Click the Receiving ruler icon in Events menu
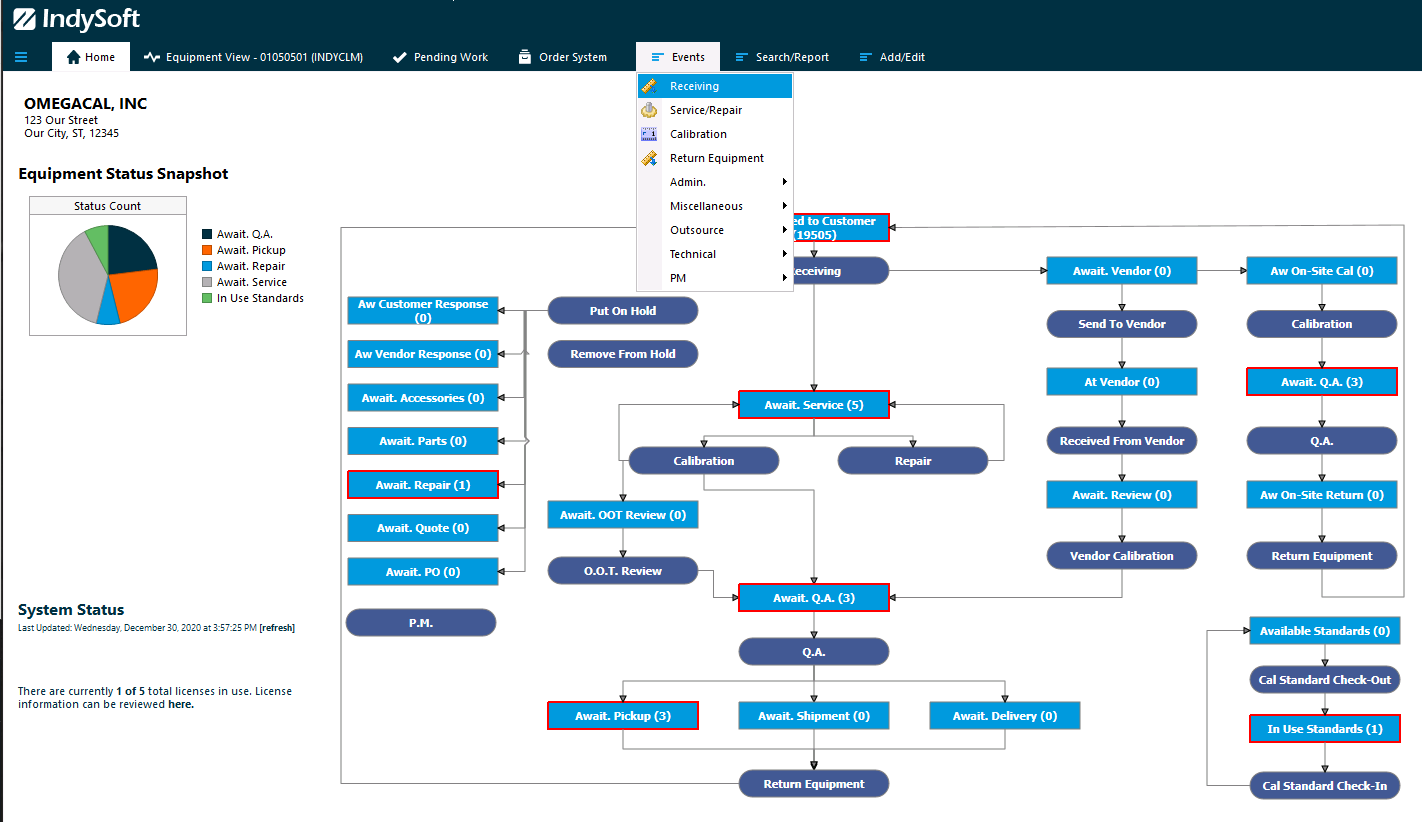Image resolution: width=1422 pixels, height=822 pixels. [649, 86]
